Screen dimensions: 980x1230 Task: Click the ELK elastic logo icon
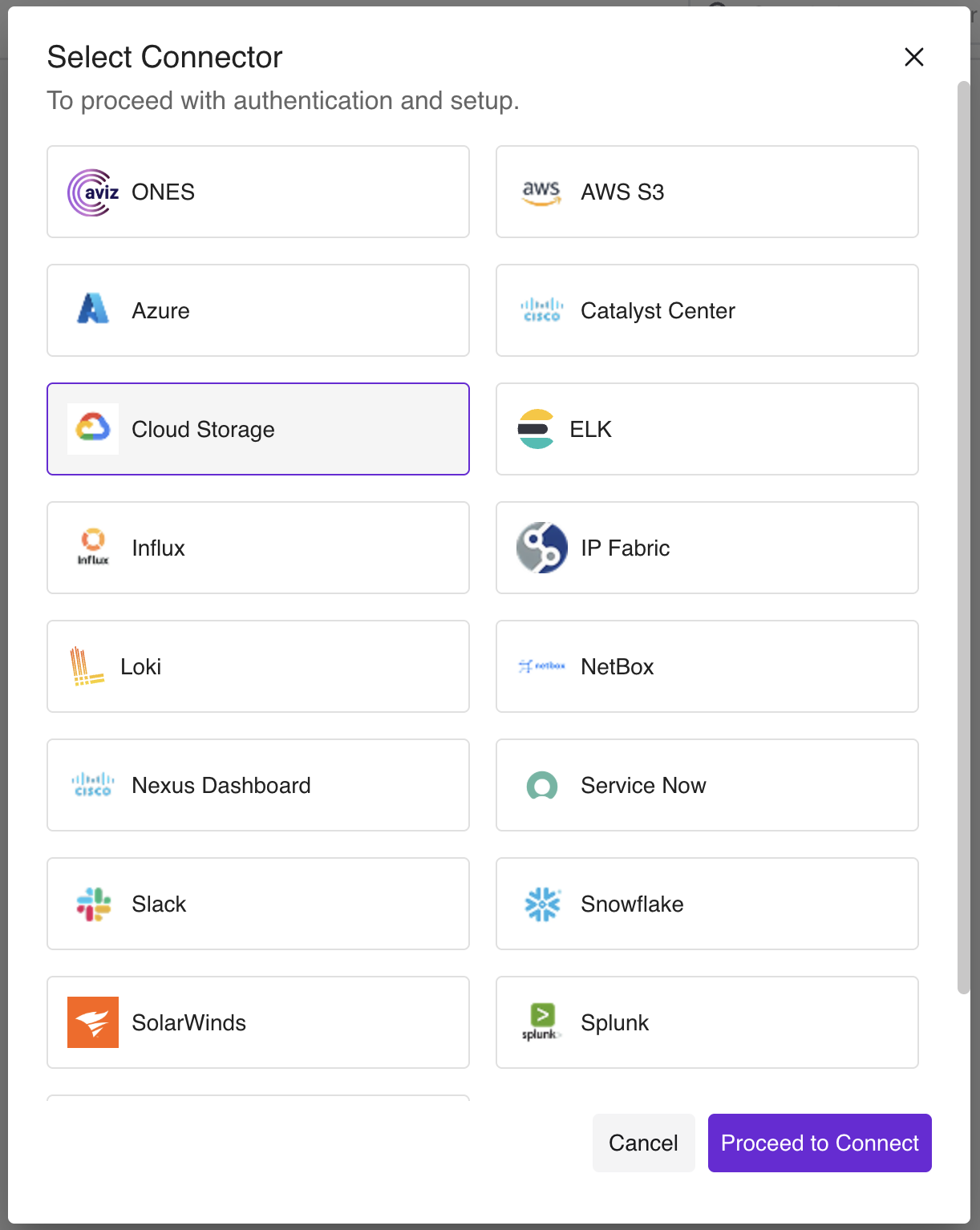(x=536, y=429)
